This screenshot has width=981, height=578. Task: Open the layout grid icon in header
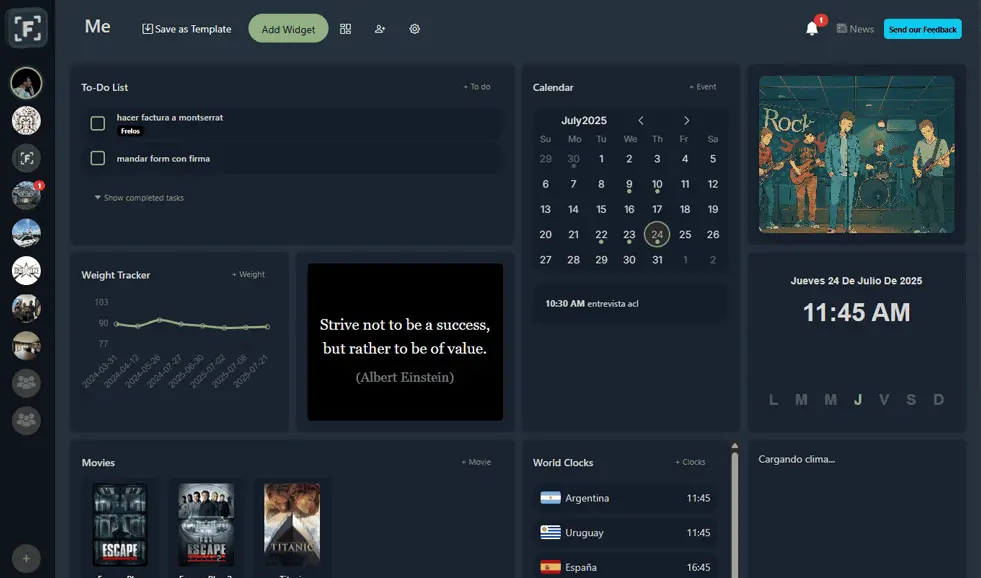point(345,29)
